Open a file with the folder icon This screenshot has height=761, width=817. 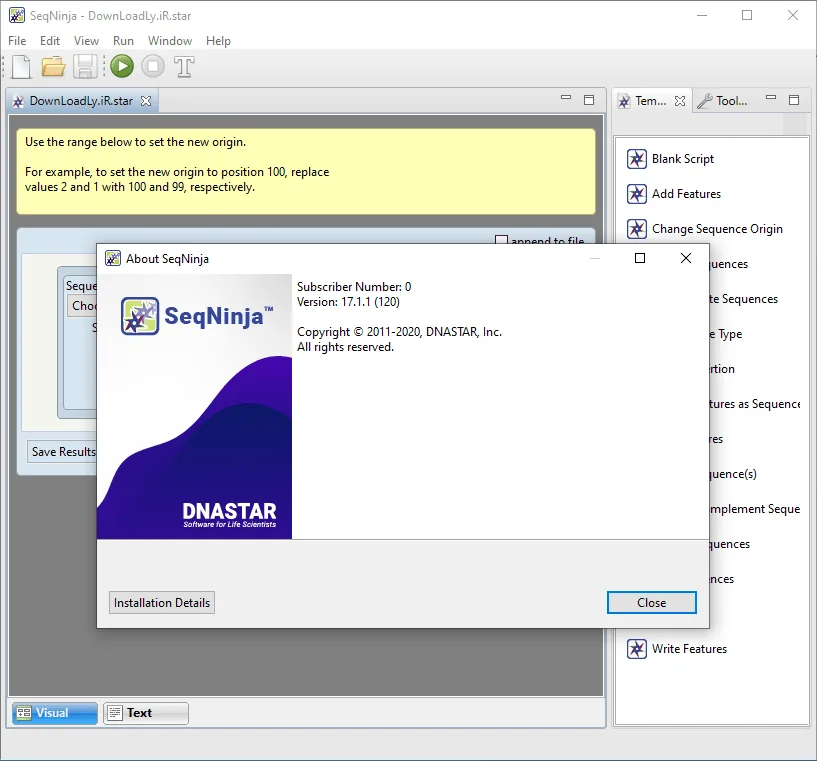[53, 67]
